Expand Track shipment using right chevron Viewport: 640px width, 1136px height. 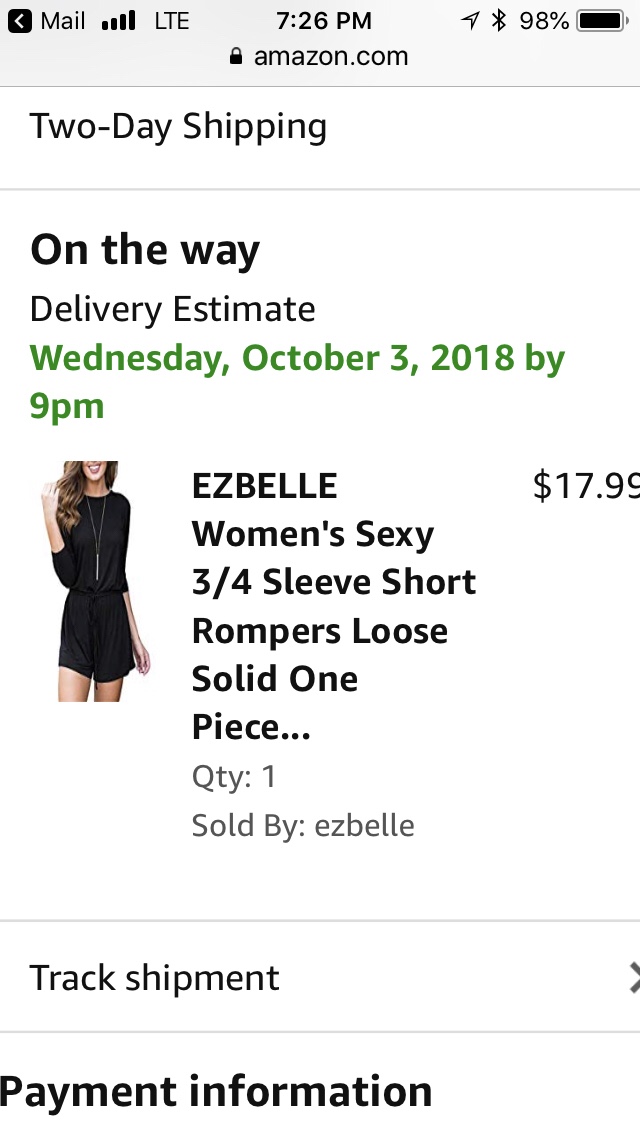click(633, 977)
